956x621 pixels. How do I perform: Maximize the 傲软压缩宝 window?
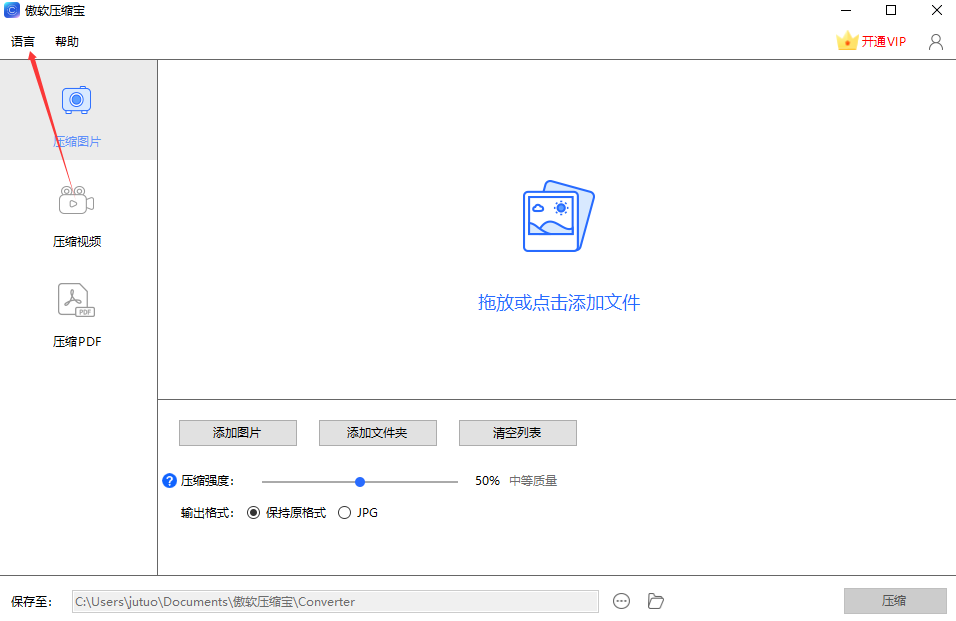click(891, 10)
